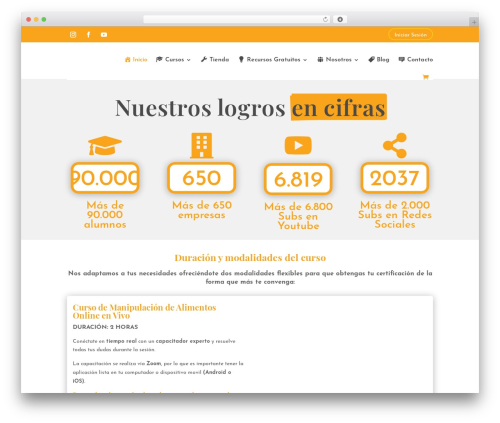Open the Instagram social icon
The image size is (500, 423).
coord(73,35)
